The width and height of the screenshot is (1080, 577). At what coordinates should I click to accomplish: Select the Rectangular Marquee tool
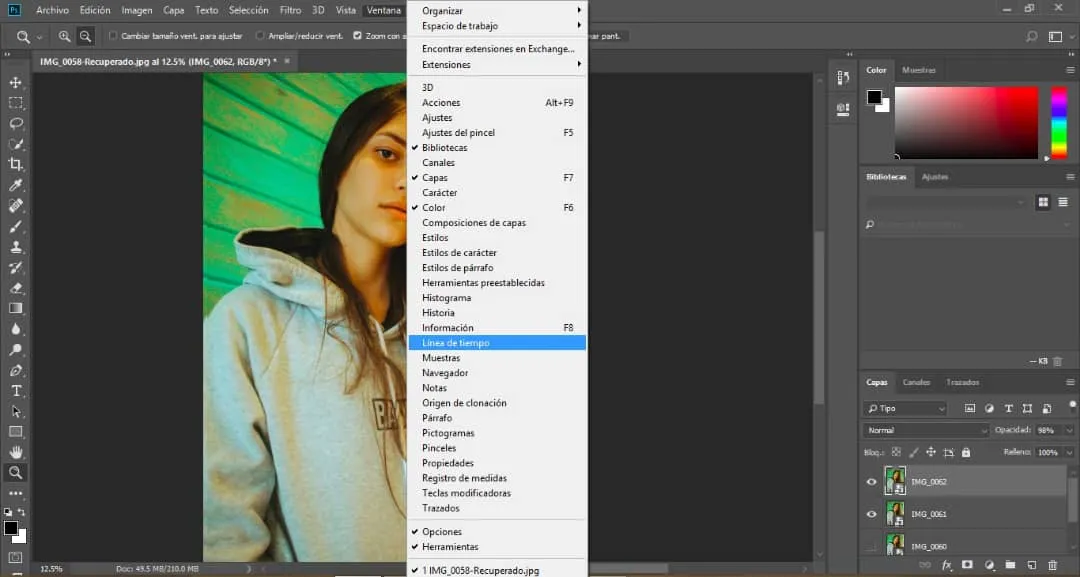point(15,103)
